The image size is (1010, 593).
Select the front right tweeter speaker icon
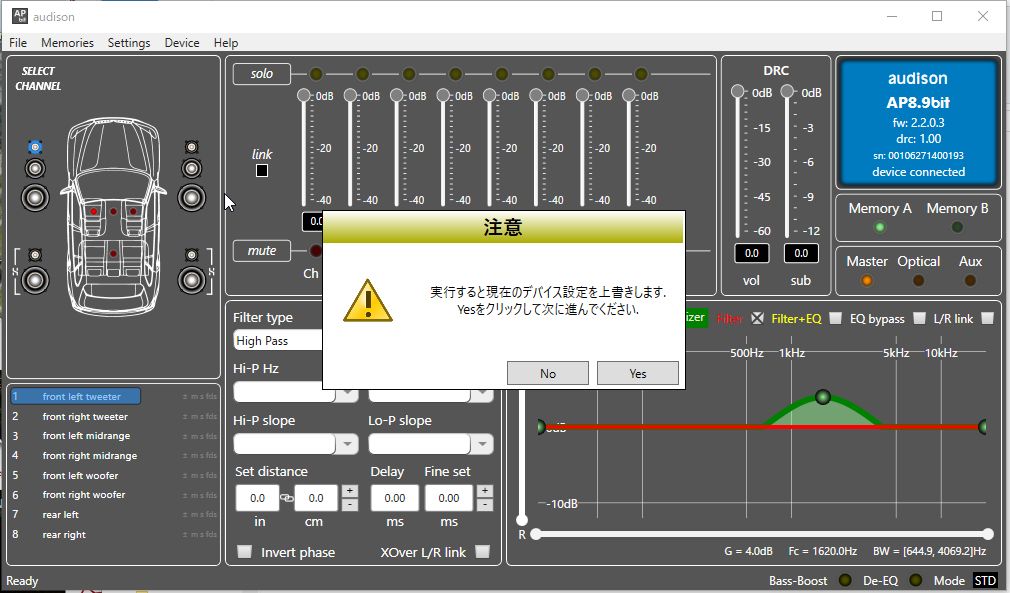click(x=191, y=147)
